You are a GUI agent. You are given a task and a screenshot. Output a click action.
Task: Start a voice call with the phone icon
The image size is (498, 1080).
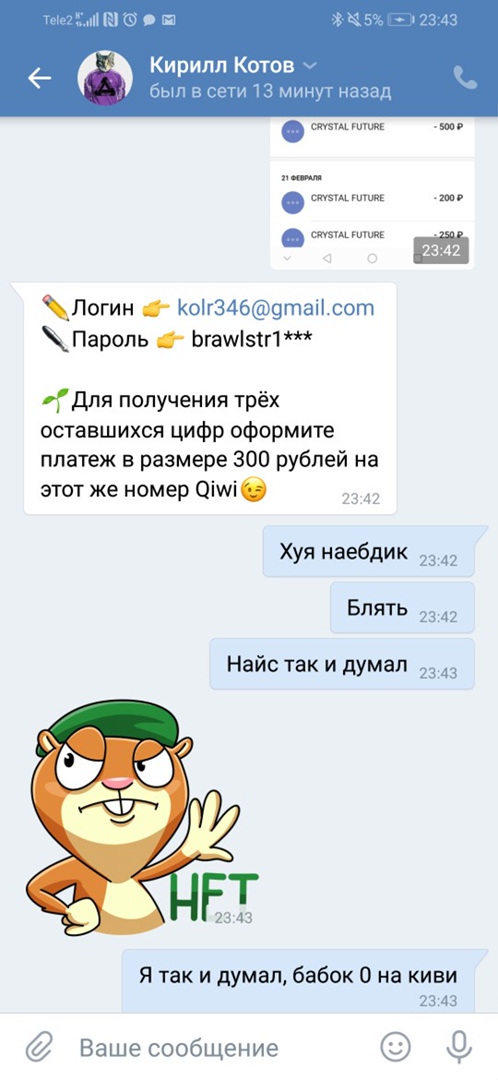(x=466, y=78)
